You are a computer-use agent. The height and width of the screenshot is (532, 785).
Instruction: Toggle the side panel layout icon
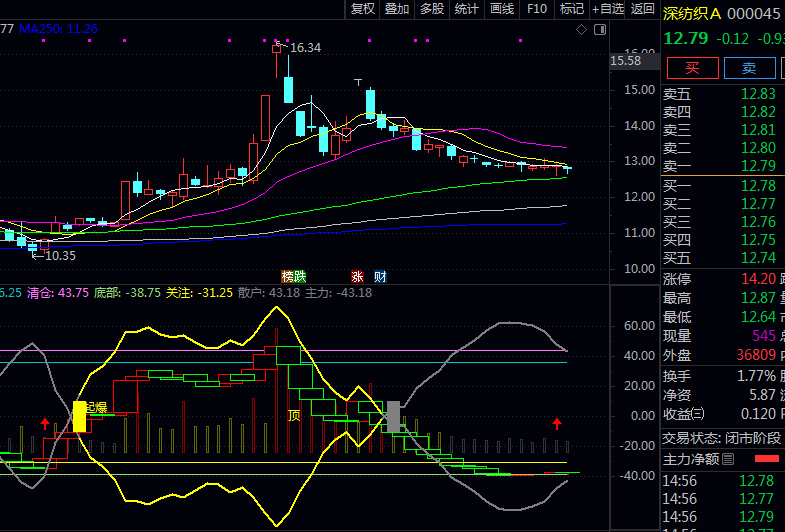(598, 29)
